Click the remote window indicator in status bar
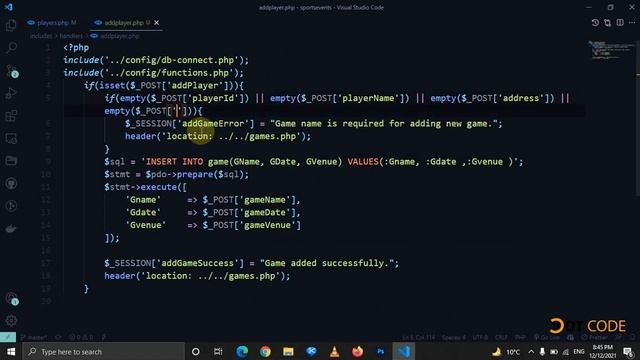The height and width of the screenshot is (360, 640). tap(8, 337)
